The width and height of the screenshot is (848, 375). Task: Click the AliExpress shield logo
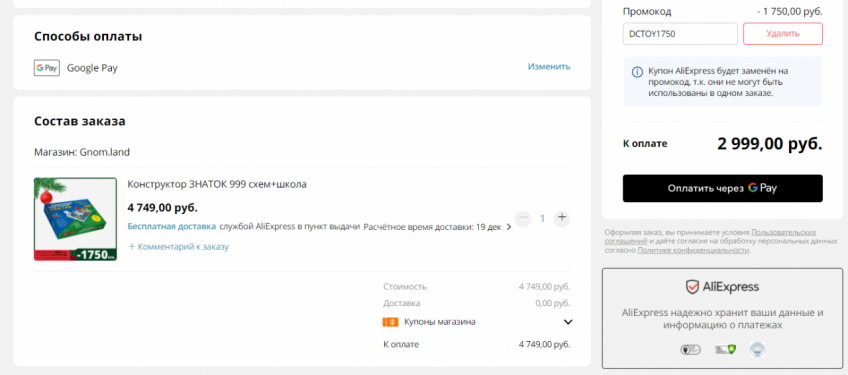692,287
